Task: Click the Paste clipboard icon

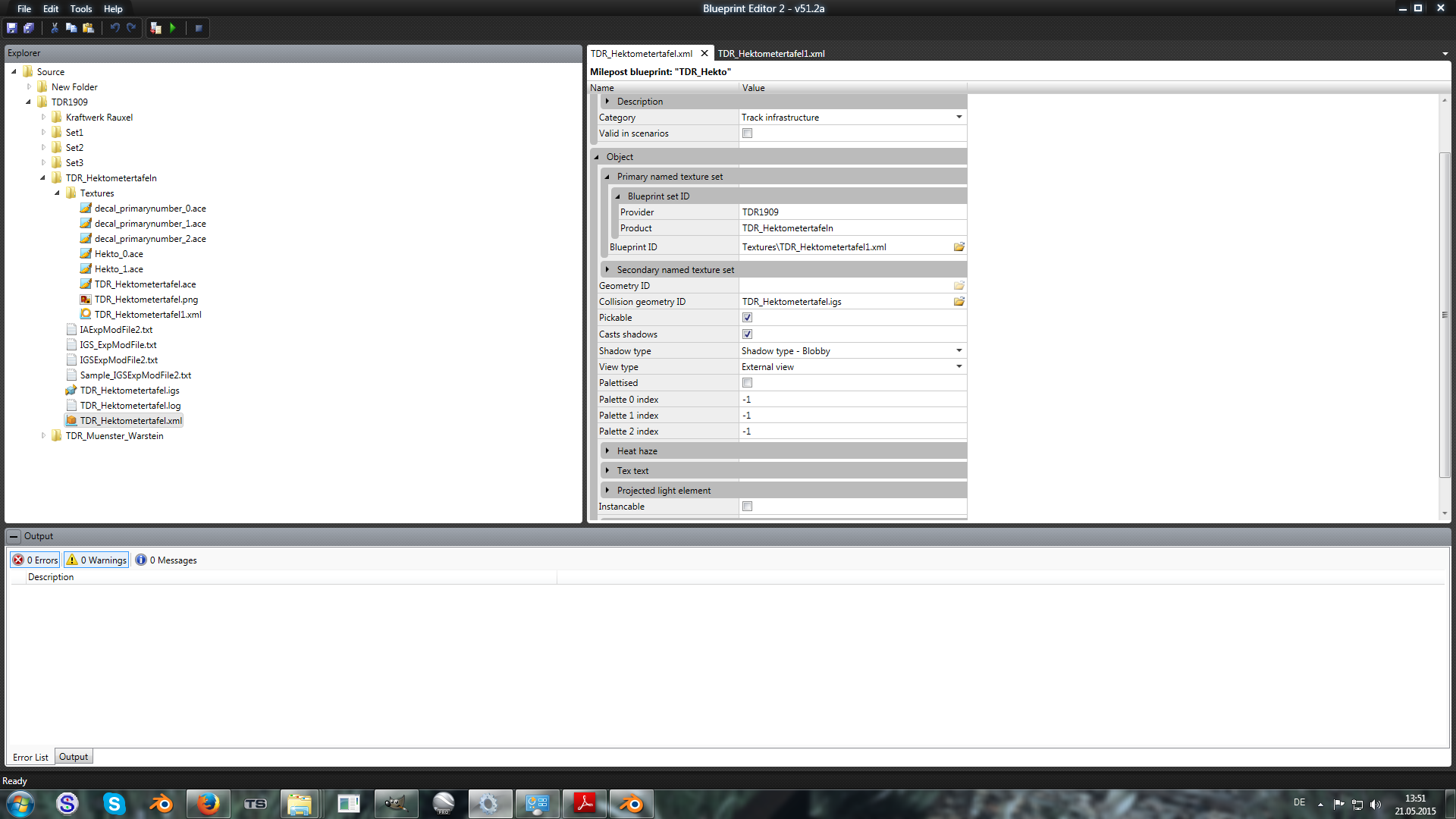Action: pyautogui.click(x=88, y=28)
